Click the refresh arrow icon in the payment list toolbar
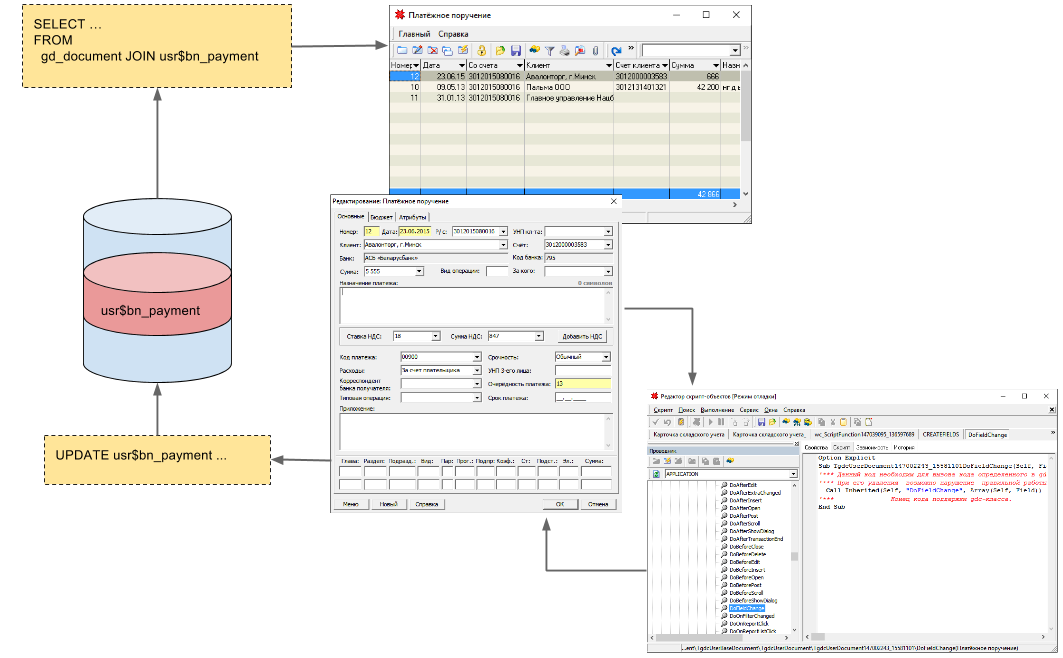The width and height of the screenshot is (1063, 658). pos(616,51)
